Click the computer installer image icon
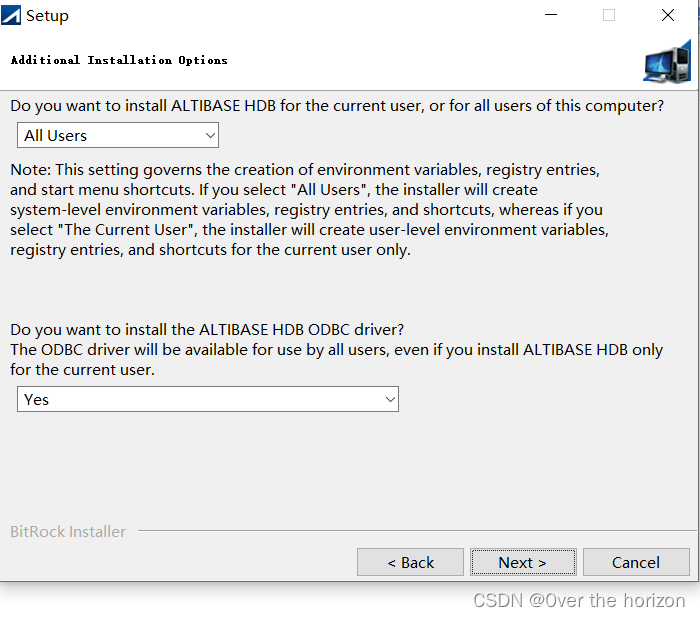Viewport: 700px width, 617px height. pyautogui.click(x=667, y=62)
